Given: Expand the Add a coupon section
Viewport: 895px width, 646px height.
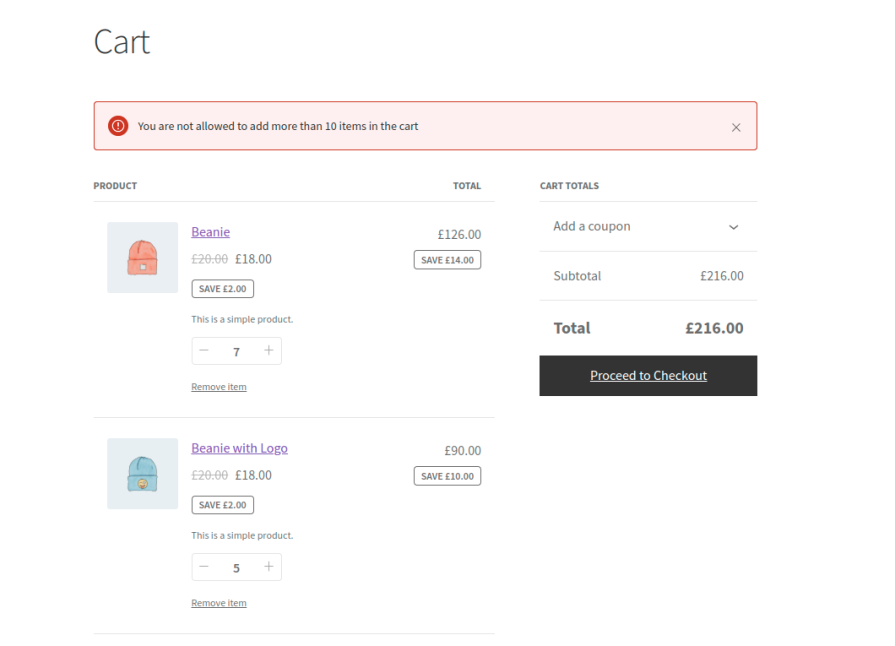Looking at the screenshot, I should click(x=592, y=227).
